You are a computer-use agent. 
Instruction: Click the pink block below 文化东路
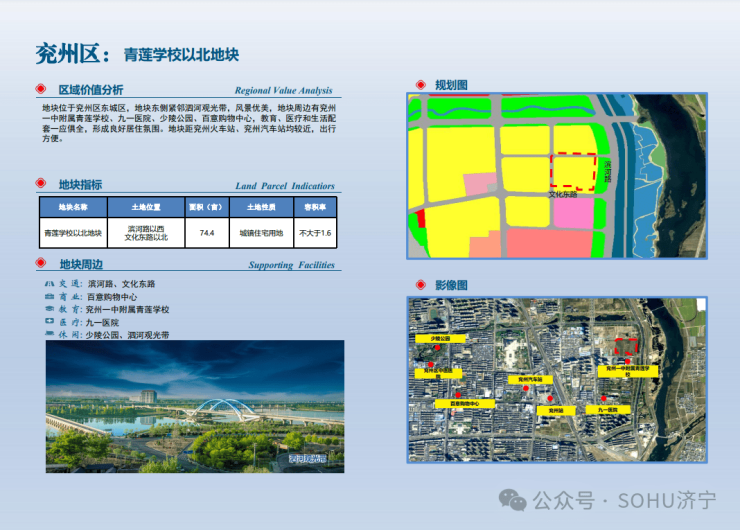[573, 212]
